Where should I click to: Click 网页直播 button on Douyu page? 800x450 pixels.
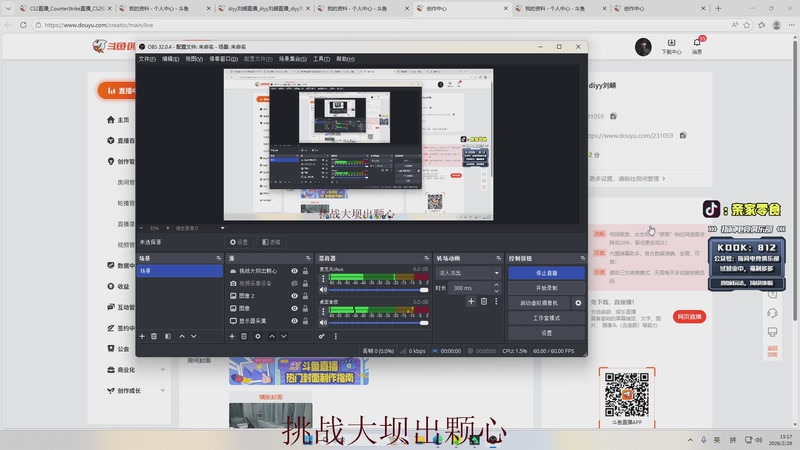click(x=689, y=317)
